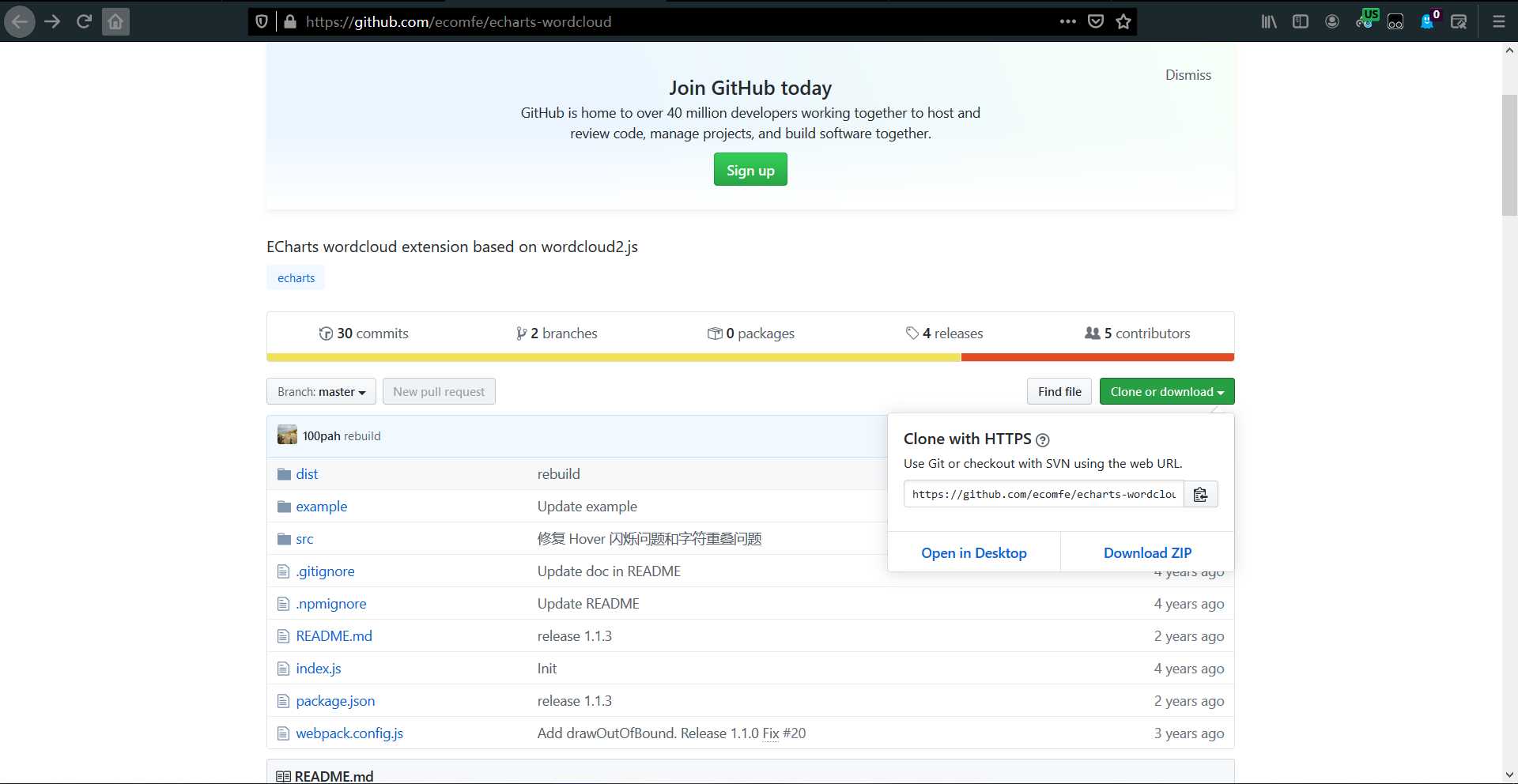This screenshot has width=1518, height=784.
Task: Open the .npmignore file
Action: click(331, 604)
